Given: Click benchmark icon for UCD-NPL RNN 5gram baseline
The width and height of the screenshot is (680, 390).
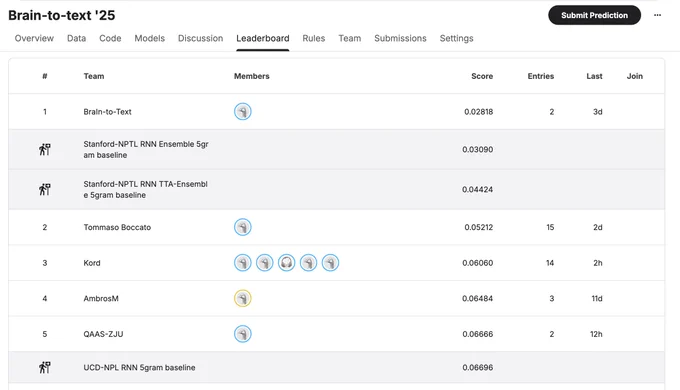Looking at the screenshot, I should [45, 367].
